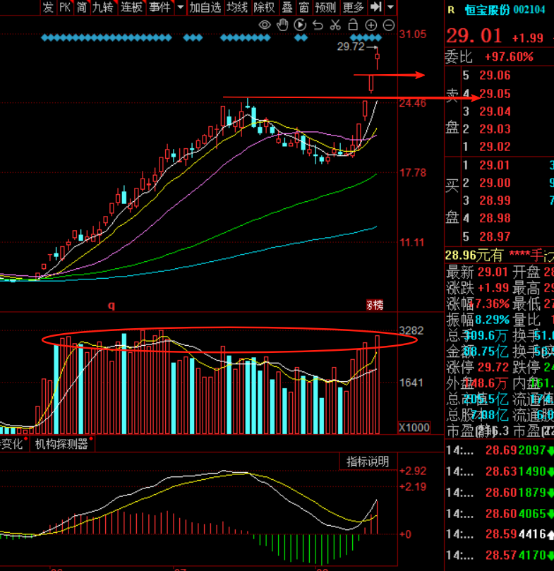Image resolution: width=554 pixels, height=571 pixels.
Task: Click the R margin-trading marker icon
Action: point(451,10)
